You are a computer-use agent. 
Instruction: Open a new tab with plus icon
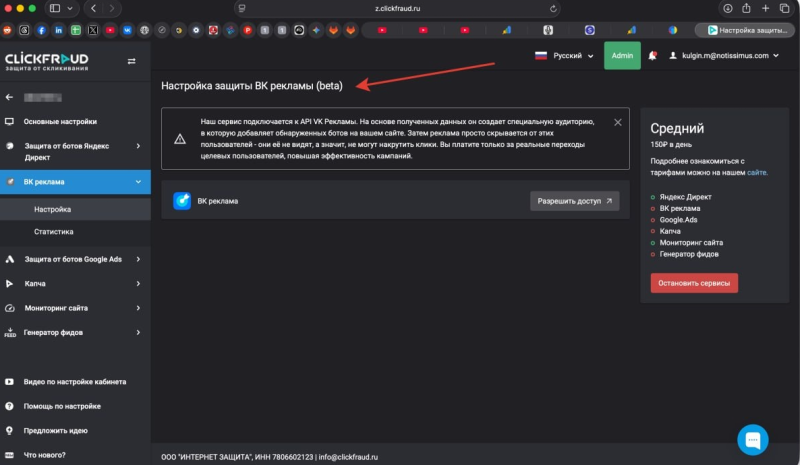[765, 8]
